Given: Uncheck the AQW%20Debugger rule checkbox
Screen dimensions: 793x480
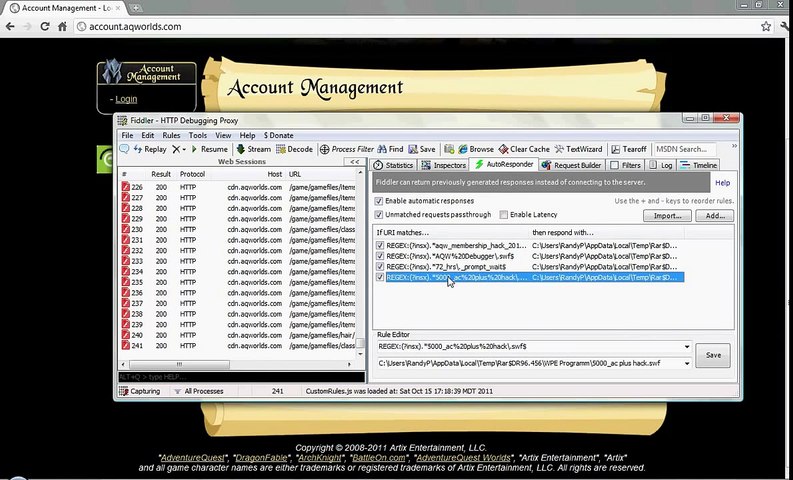Looking at the screenshot, I should [x=380, y=256].
